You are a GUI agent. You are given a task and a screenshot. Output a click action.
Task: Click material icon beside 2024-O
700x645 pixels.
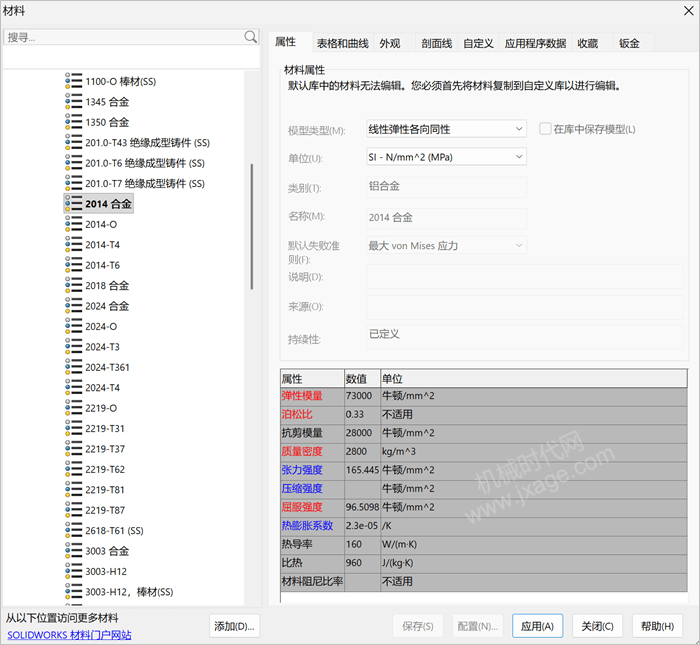pyautogui.click(x=74, y=326)
